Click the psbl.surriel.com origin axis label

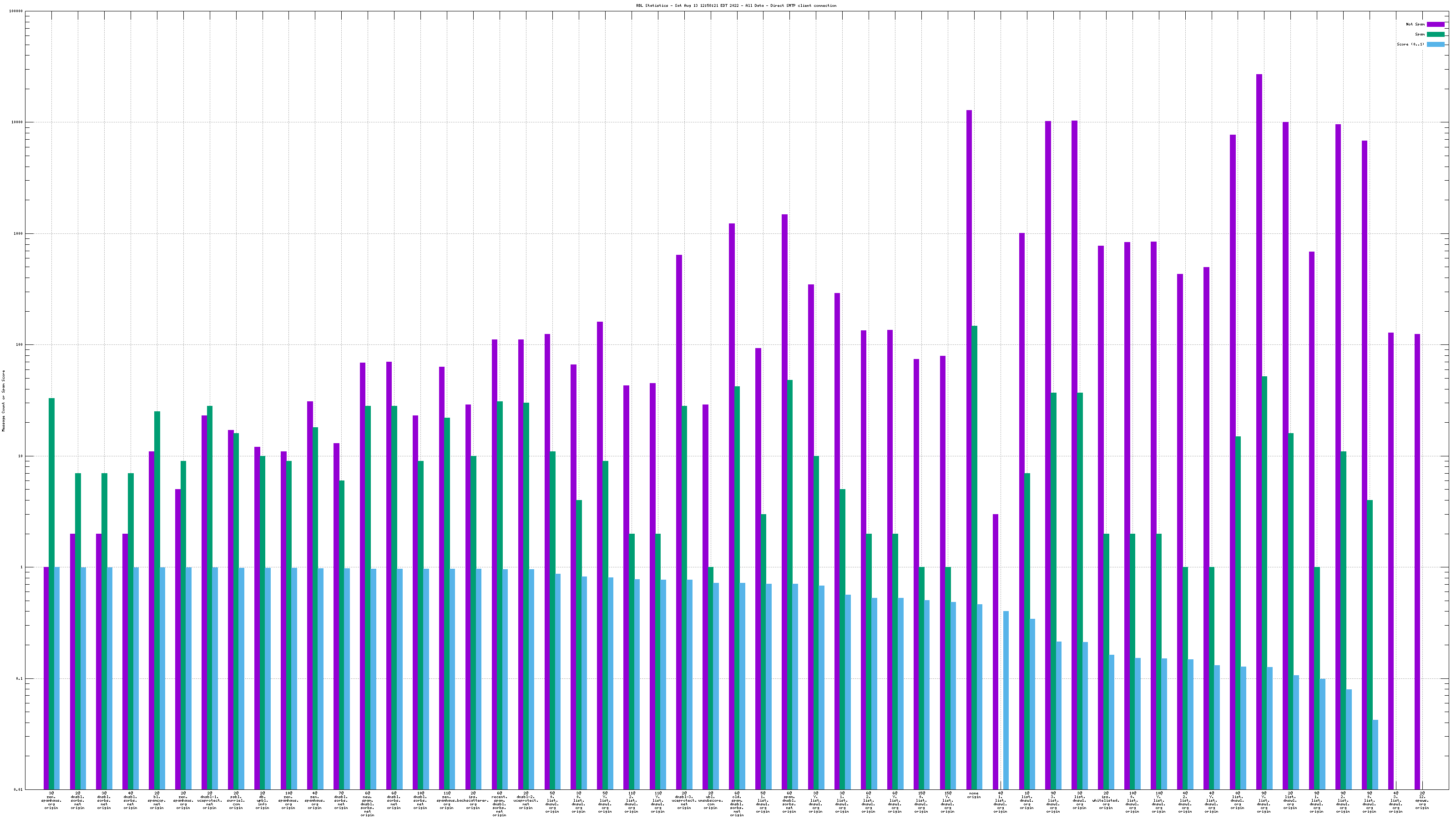click(x=236, y=800)
